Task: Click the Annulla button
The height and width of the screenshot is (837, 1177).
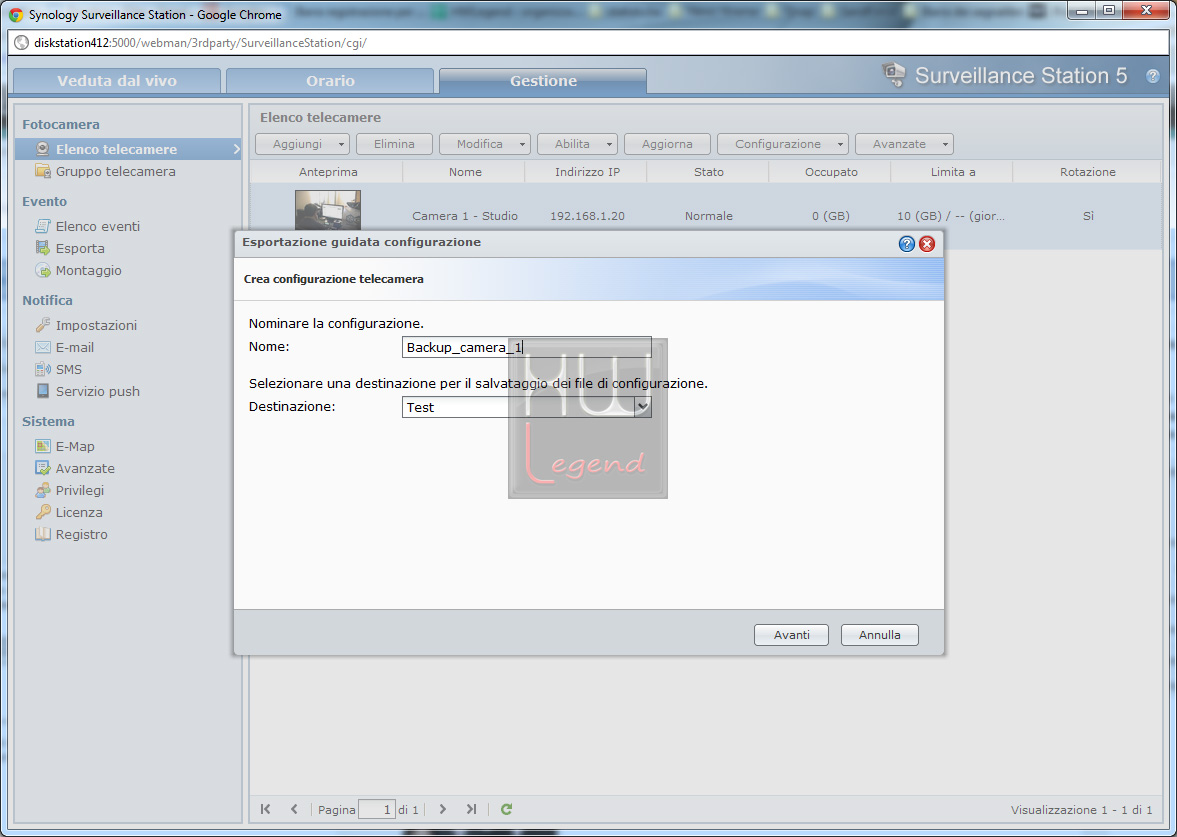Action: (x=880, y=635)
